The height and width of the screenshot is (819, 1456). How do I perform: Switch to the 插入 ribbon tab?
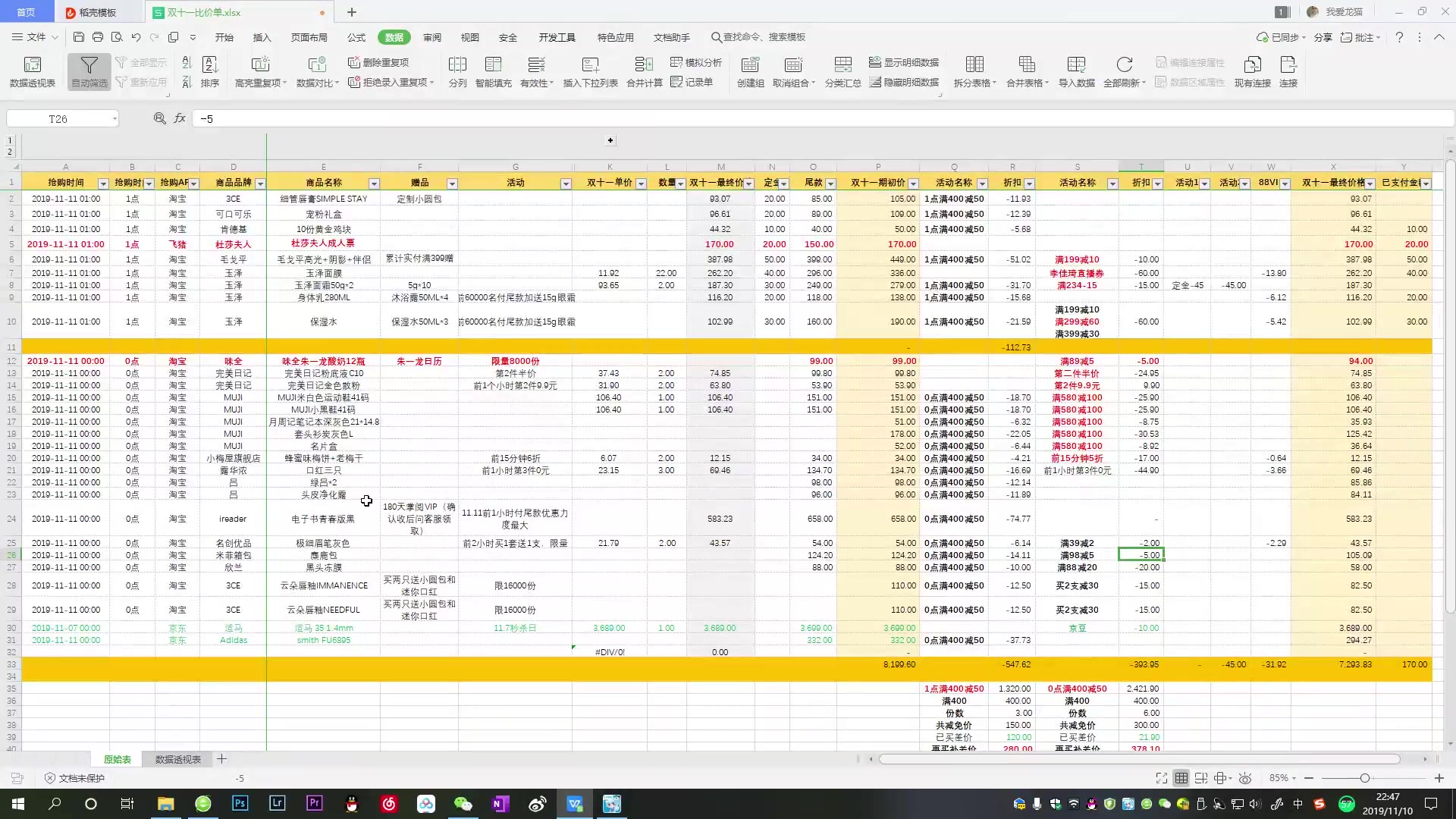pyautogui.click(x=262, y=37)
